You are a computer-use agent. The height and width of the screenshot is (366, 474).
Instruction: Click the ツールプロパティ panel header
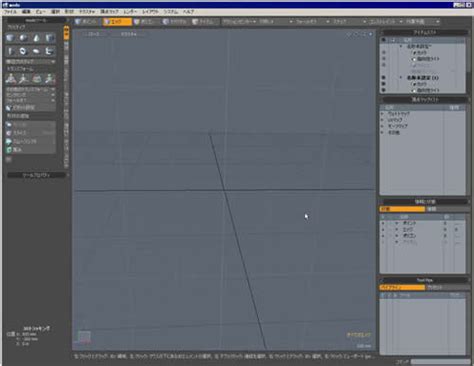tap(36, 175)
